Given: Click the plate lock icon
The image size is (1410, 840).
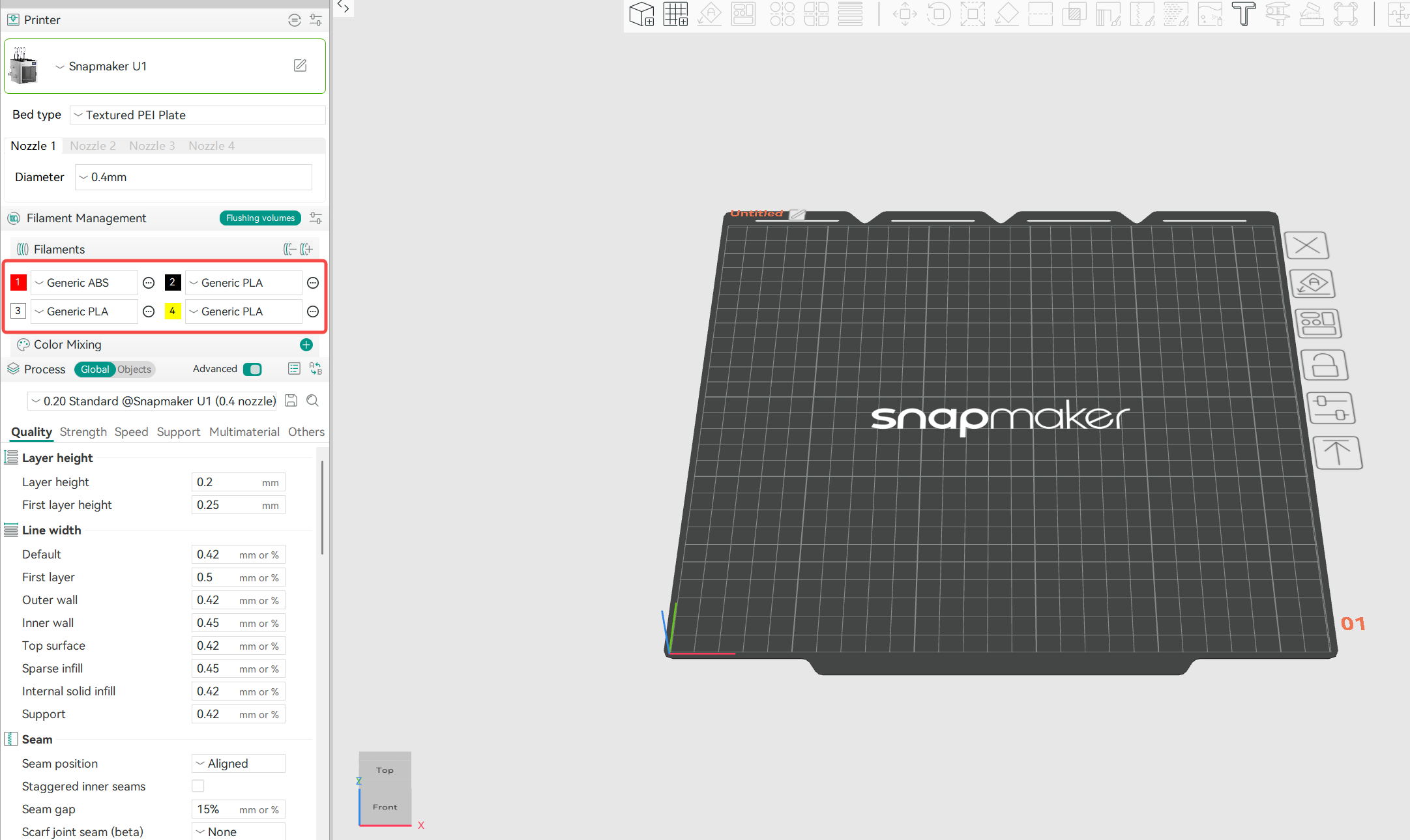Looking at the screenshot, I should point(1325,365).
